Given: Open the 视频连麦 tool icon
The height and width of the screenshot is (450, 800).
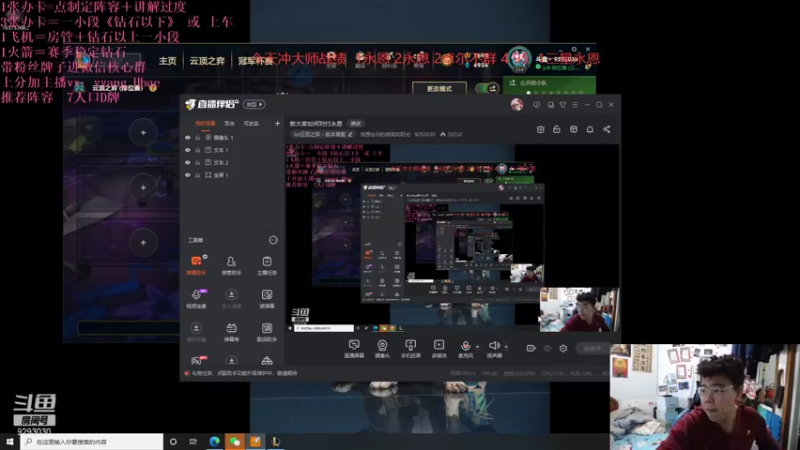Looking at the screenshot, I should tap(196, 298).
